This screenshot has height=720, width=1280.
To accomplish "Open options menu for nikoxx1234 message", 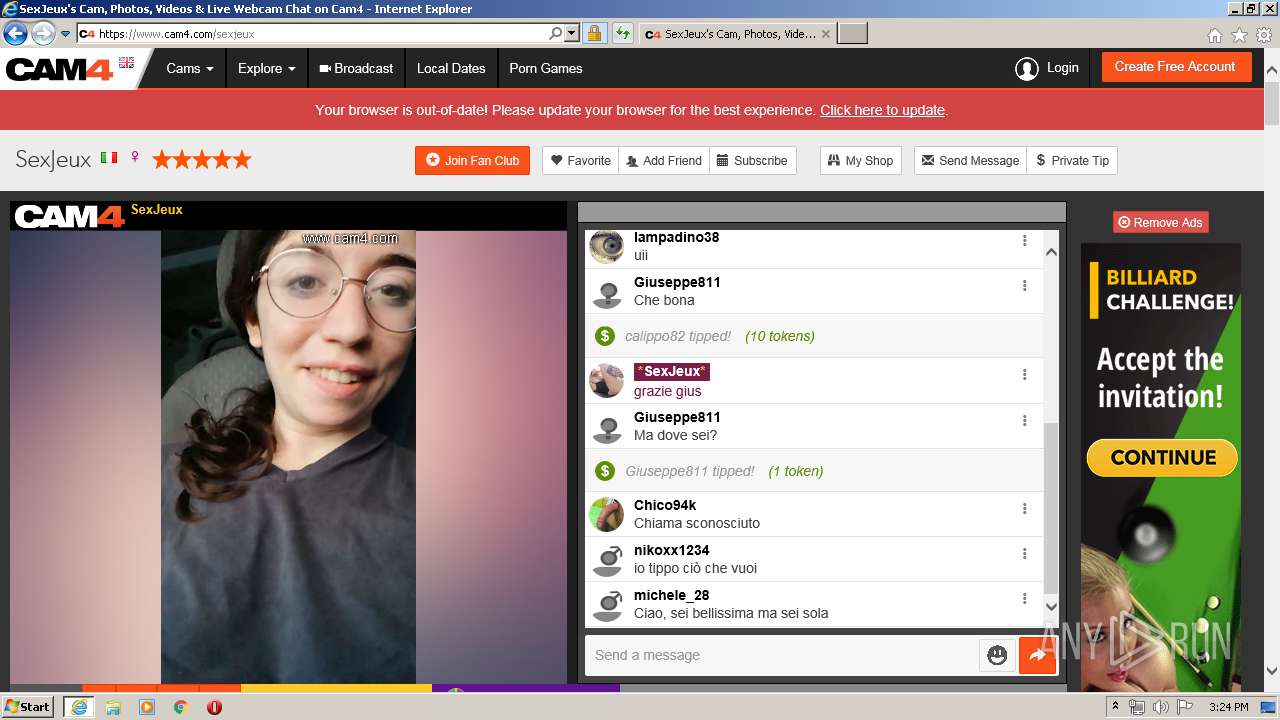I will (1024, 554).
